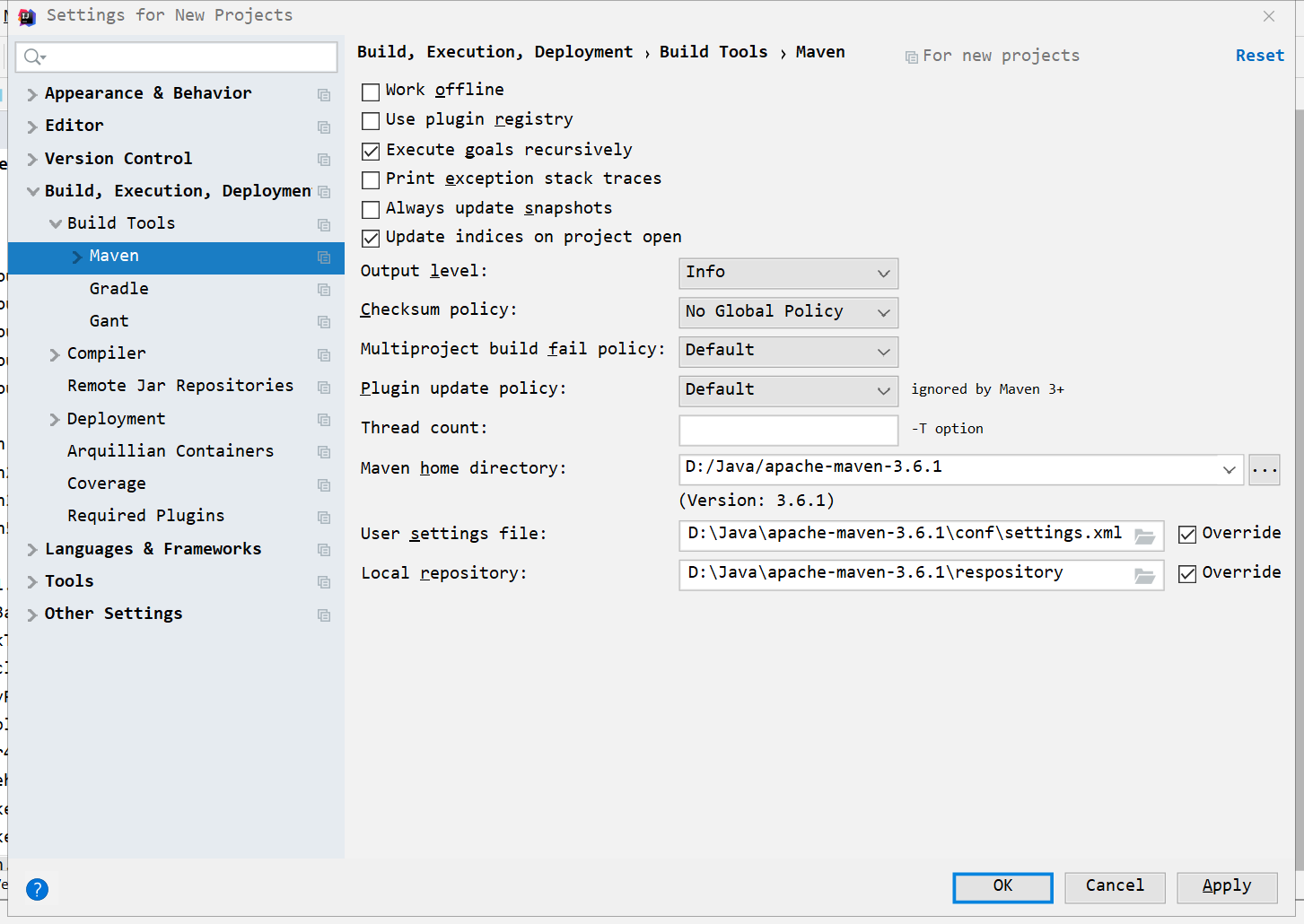Open the Maven home directory dropdown arrow

1229,469
